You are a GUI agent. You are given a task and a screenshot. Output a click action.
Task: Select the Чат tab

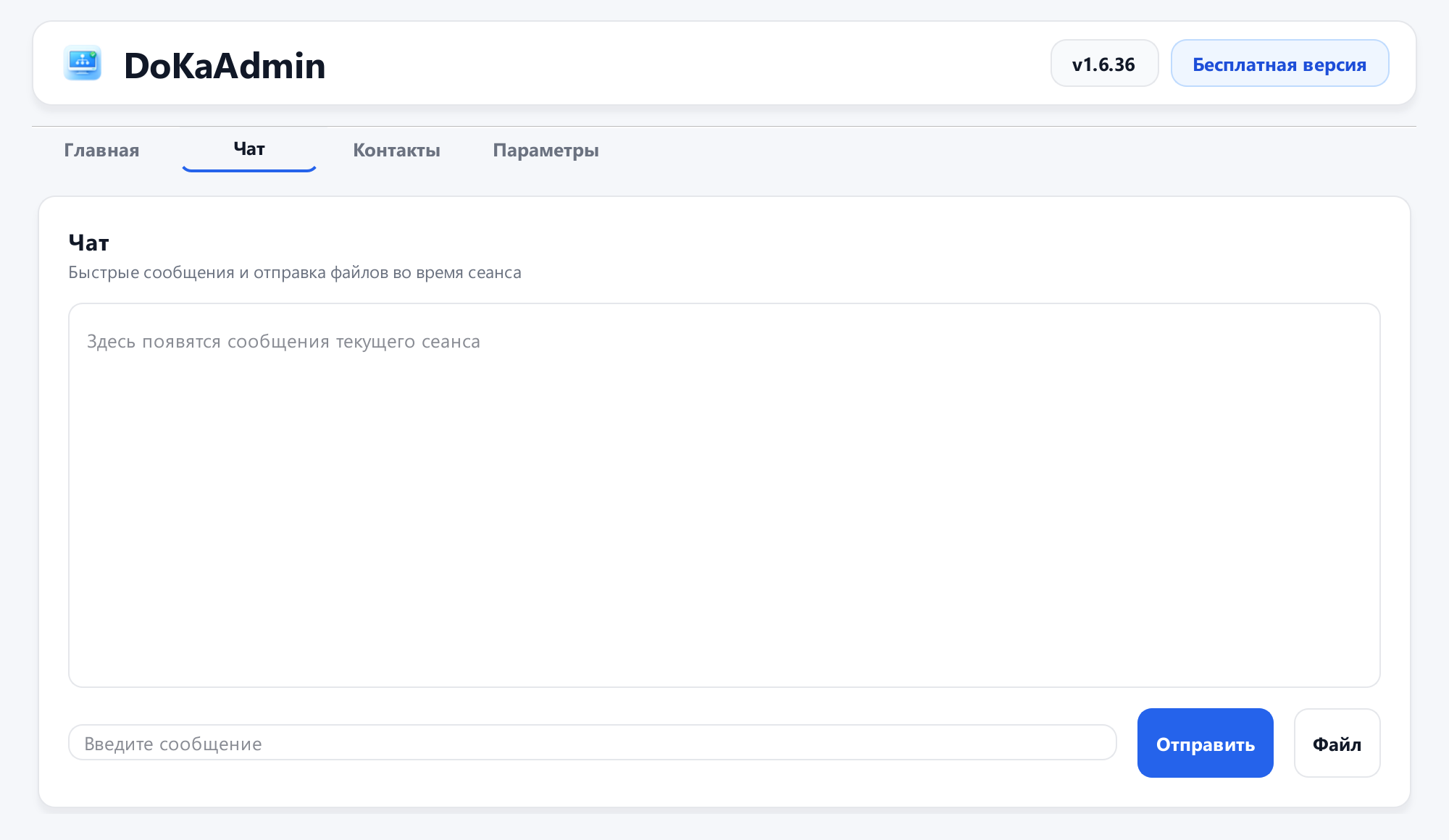coord(249,149)
